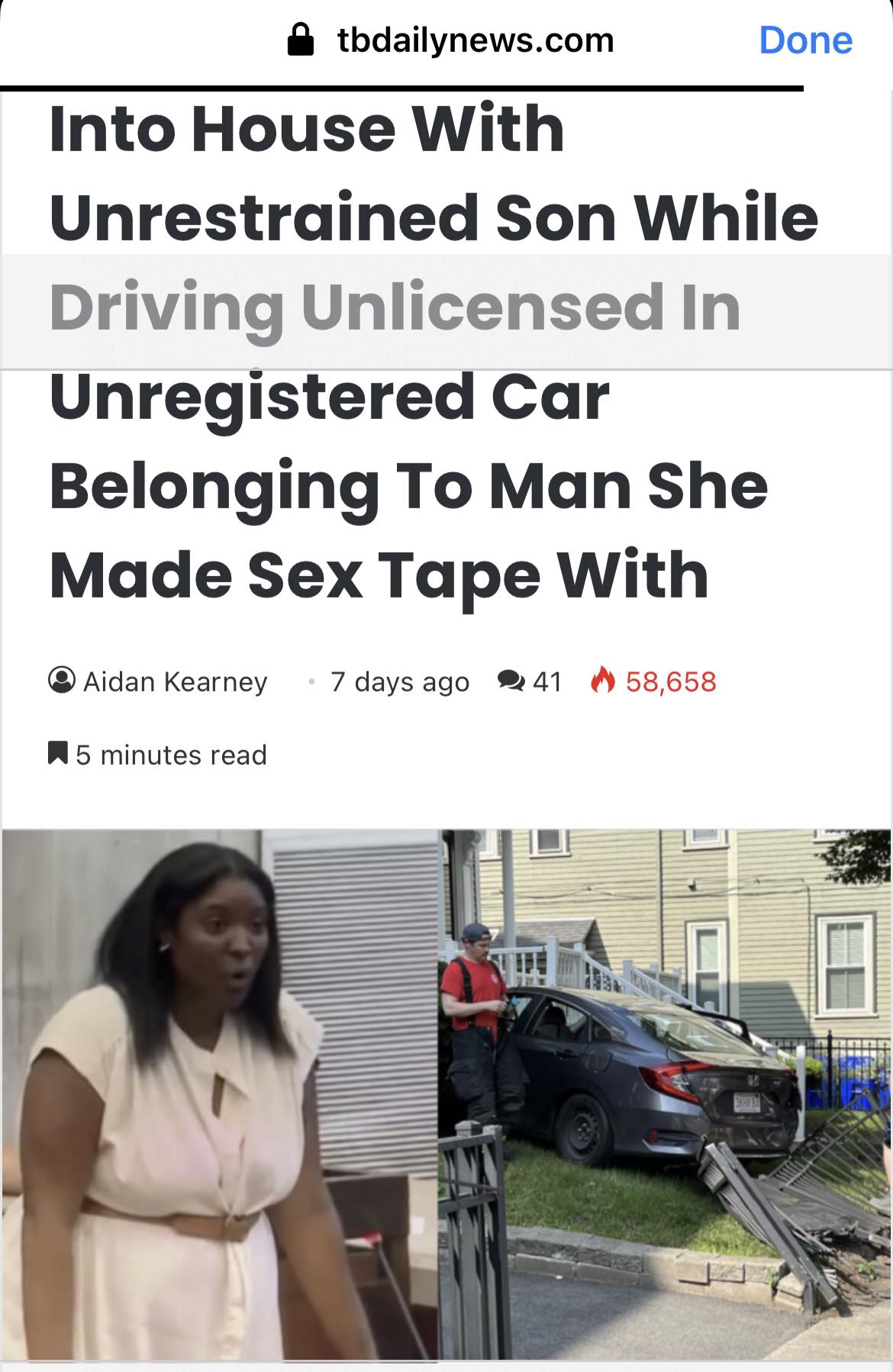
Task: Tap the flame views icon
Action: click(603, 679)
